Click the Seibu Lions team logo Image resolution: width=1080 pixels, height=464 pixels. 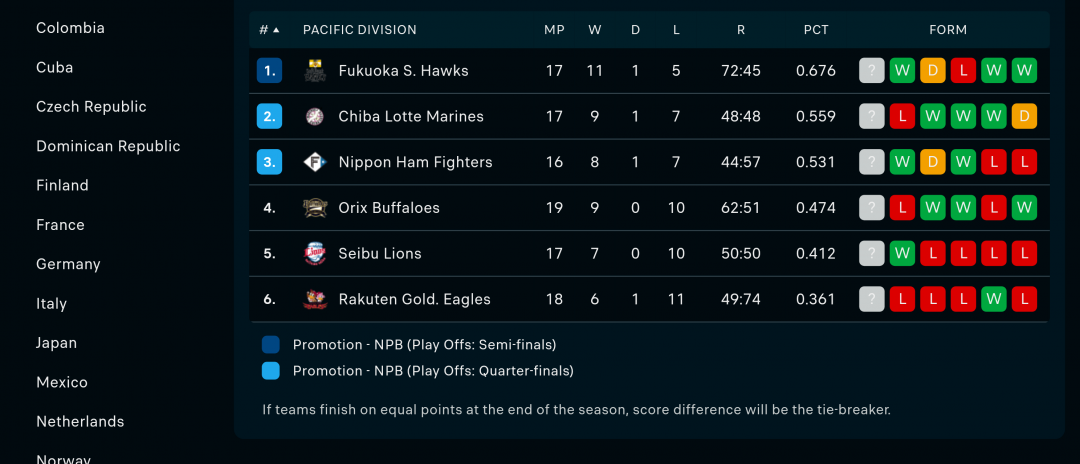tap(315, 254)
